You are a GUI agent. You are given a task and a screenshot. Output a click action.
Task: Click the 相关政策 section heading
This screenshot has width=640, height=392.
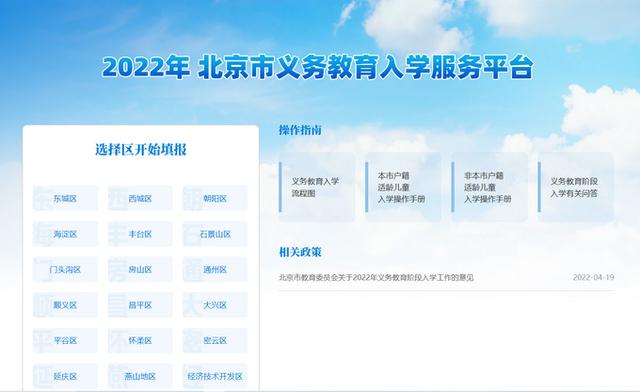pyautogui.click(x=300, y=252)
